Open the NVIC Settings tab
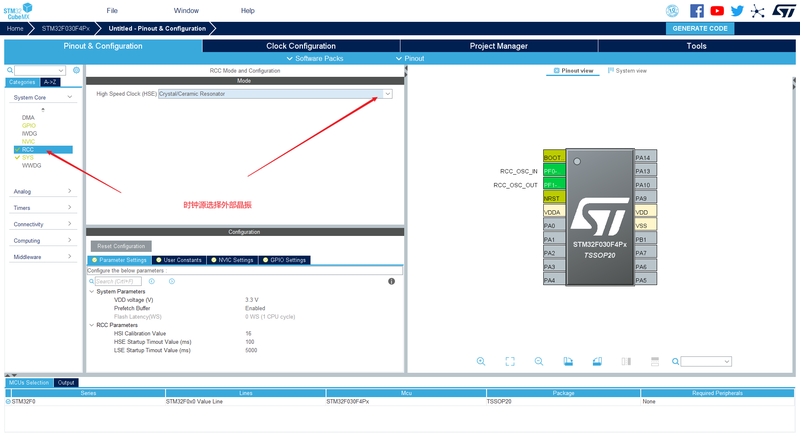Screen dimensions: 800x437 point(233,260)
